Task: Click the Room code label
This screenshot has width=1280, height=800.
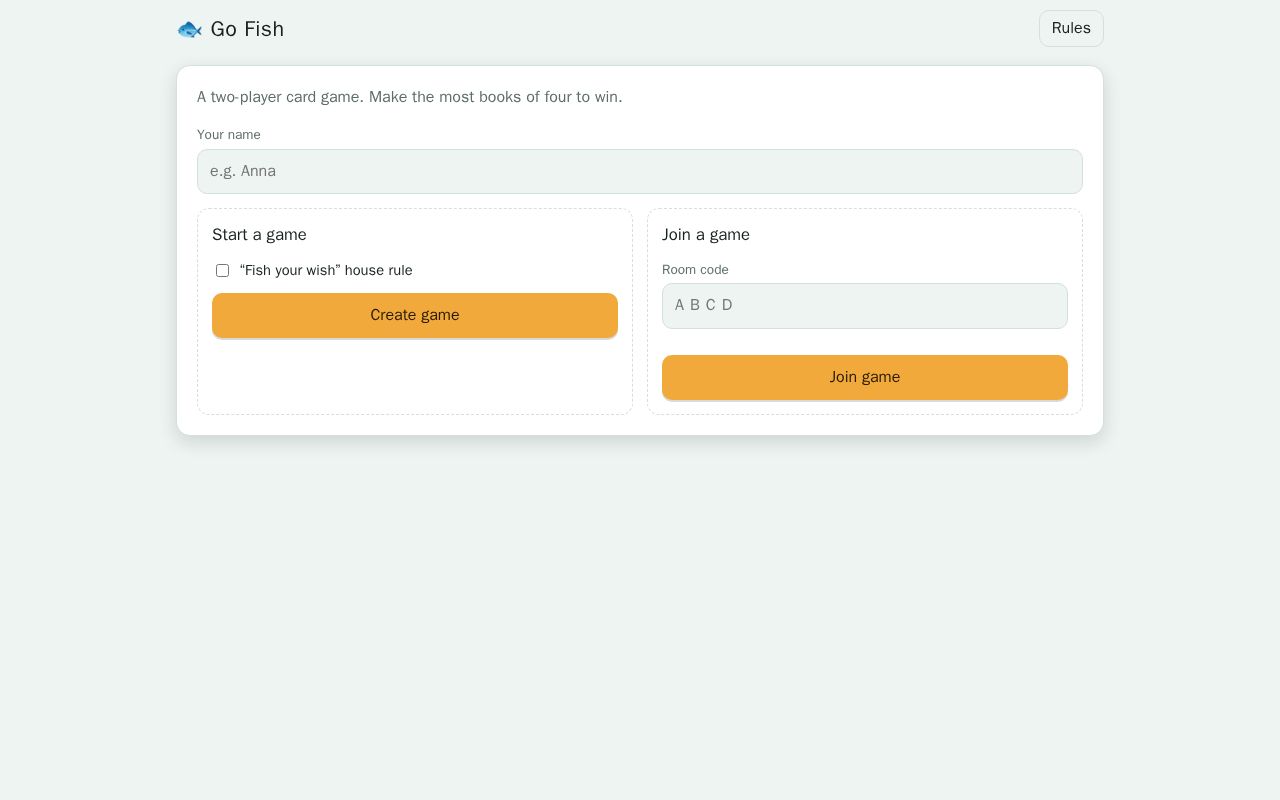Action: tap(695, 270)
